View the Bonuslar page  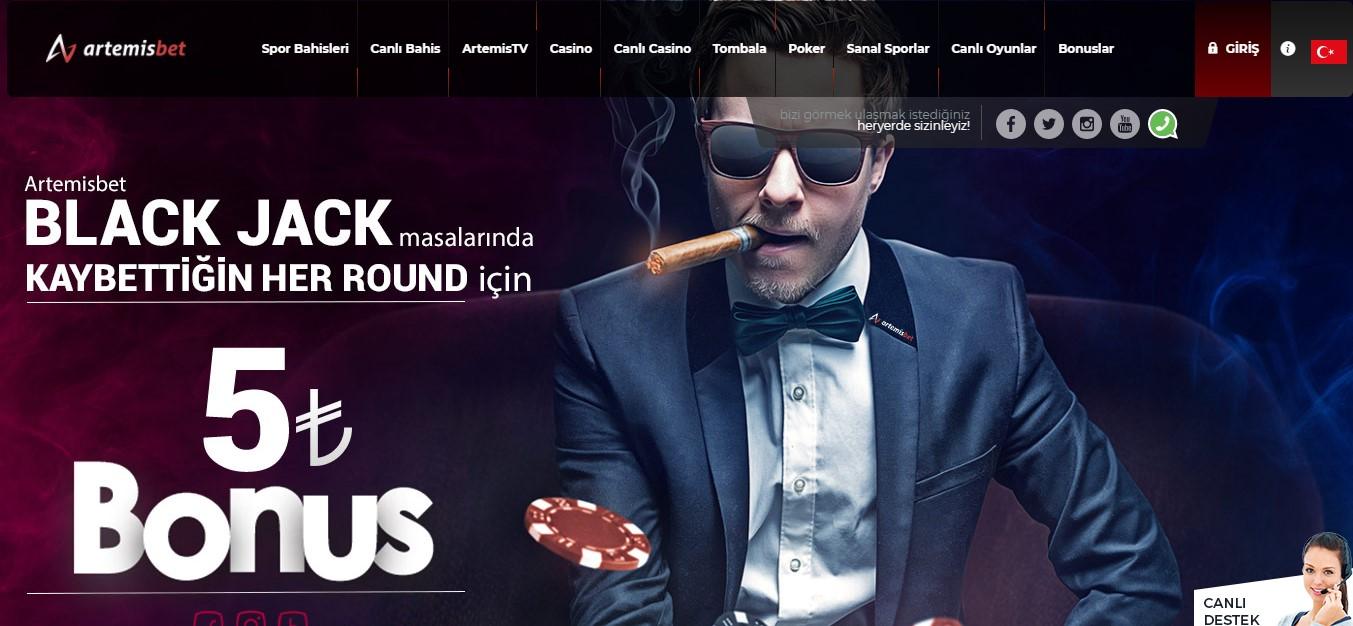pyautogui.click(x=1086, y=48)
